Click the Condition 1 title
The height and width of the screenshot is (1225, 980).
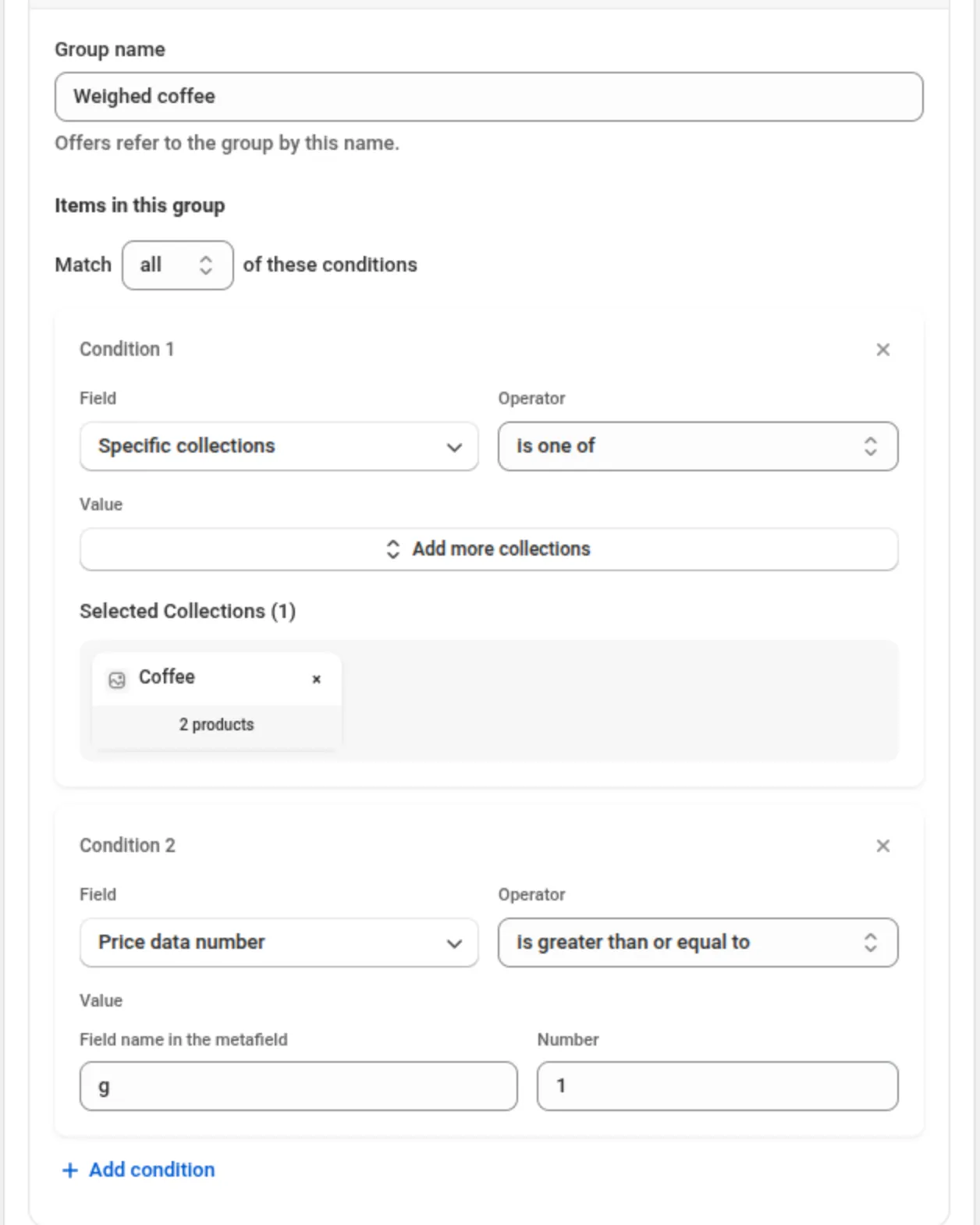click(x=126, y=350)
